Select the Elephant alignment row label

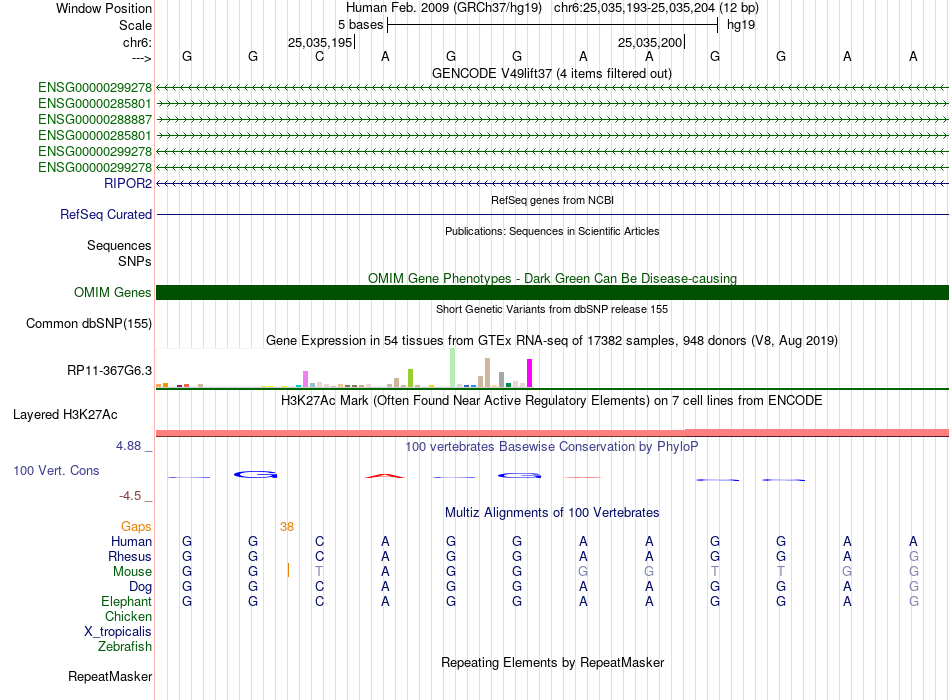(x=126, y=601)
